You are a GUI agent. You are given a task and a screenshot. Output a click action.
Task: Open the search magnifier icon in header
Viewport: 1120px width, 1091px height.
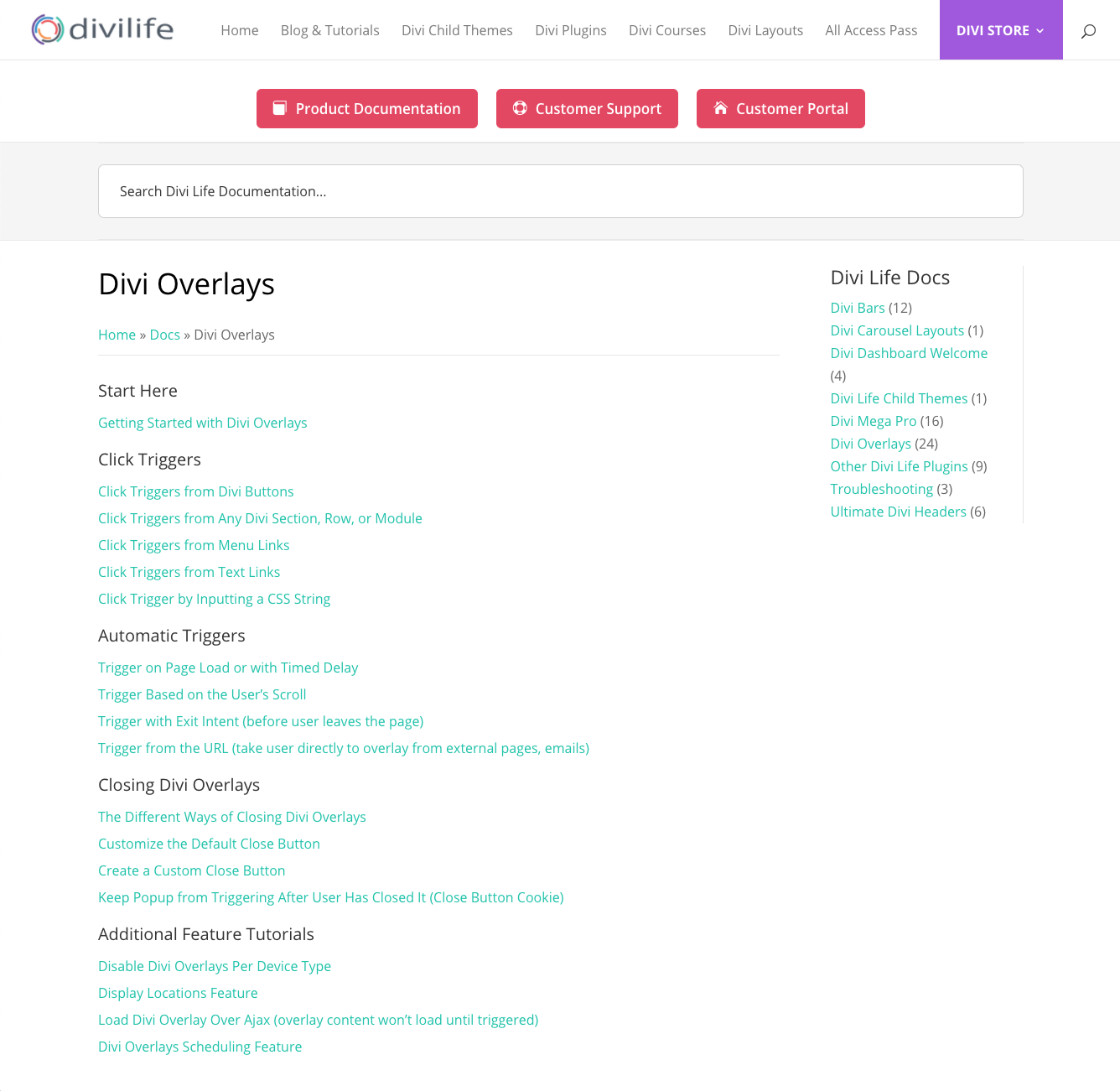point(1088,31)
